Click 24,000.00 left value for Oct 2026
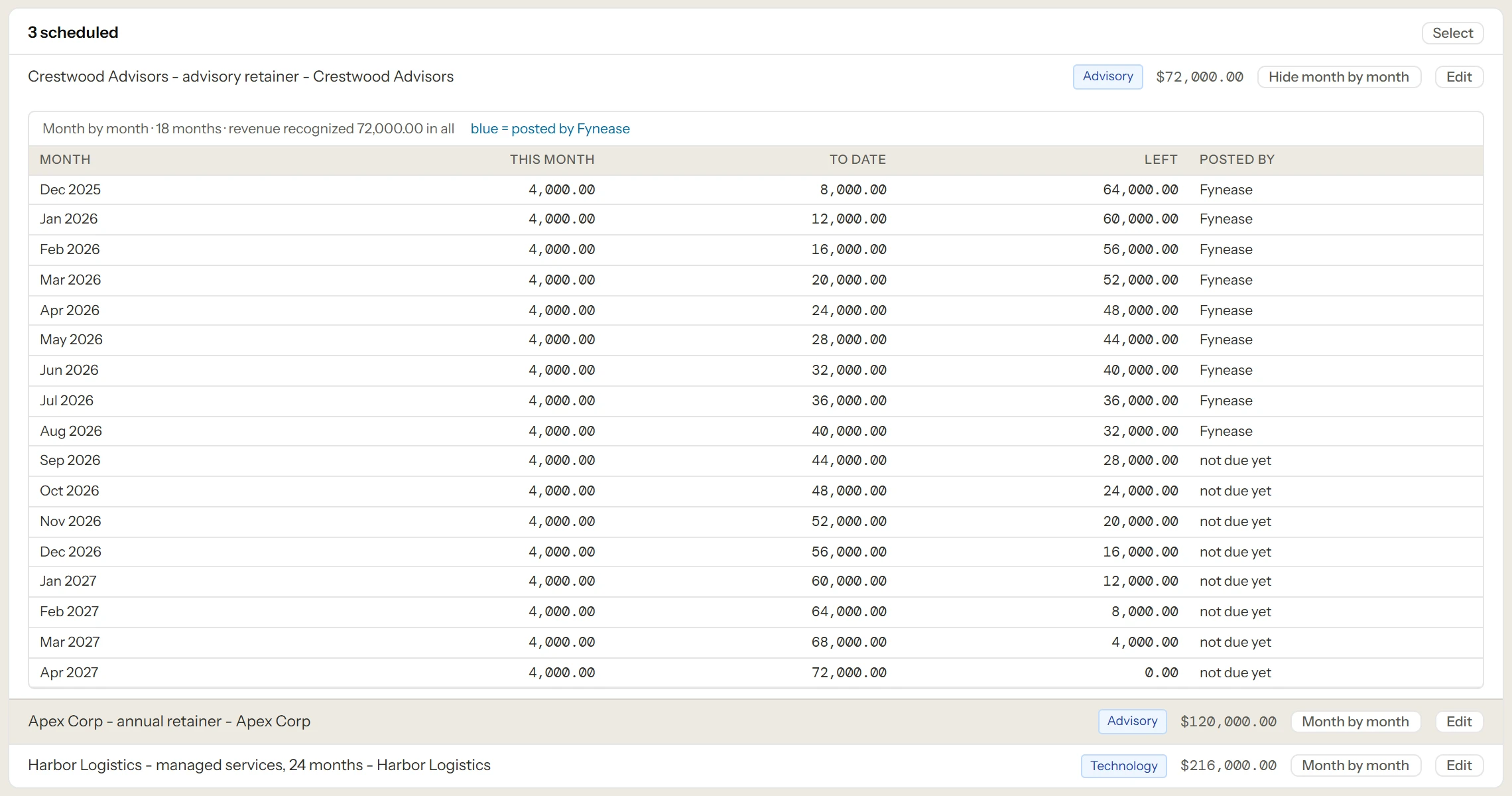The width and height of the screenshot is (1512, 796). coord(1141,491)
